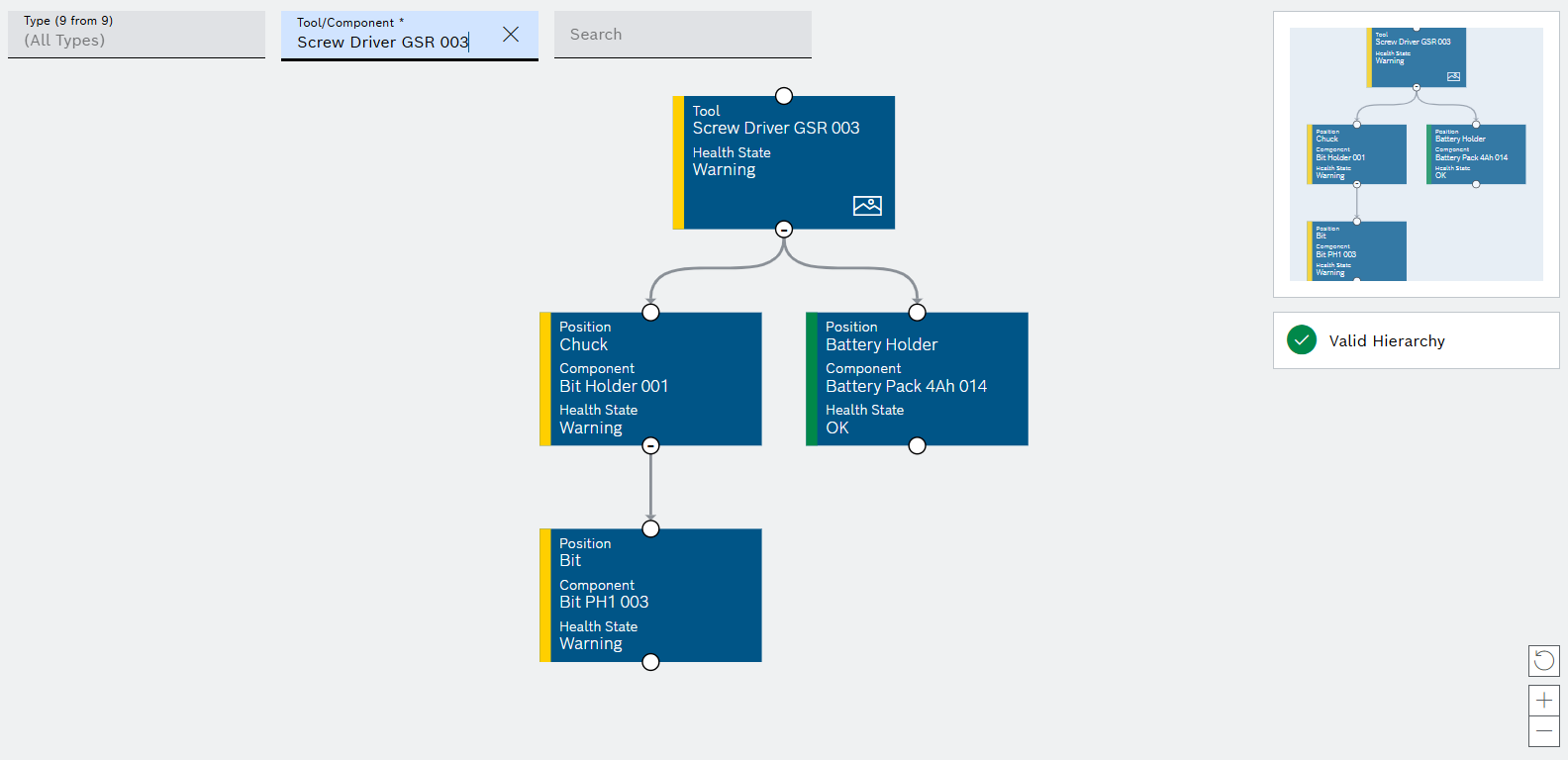Click Screw Driver GSR 003 node in minimap
Screen dimensions: 1568x760
pyautogui.click(x=1417, y=57)
